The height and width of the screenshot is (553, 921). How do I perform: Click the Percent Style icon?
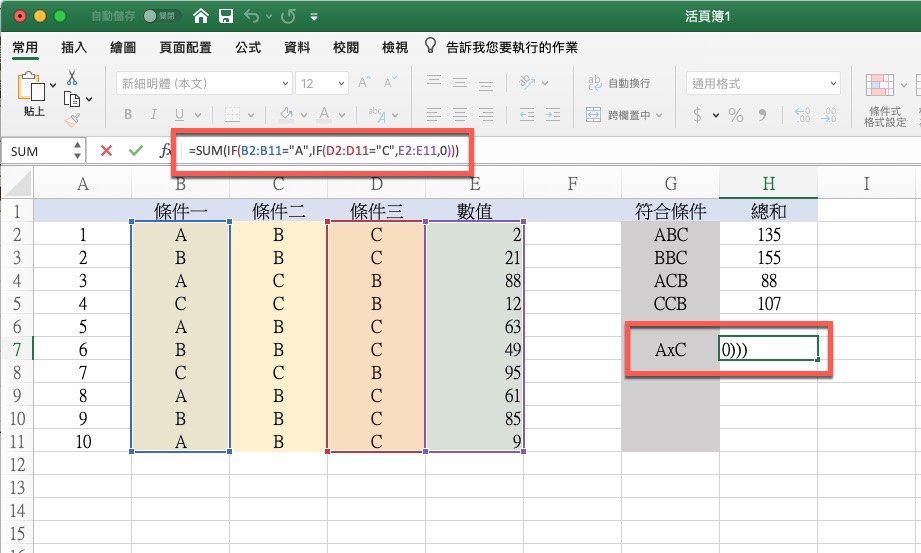click(x=736, y=115)
